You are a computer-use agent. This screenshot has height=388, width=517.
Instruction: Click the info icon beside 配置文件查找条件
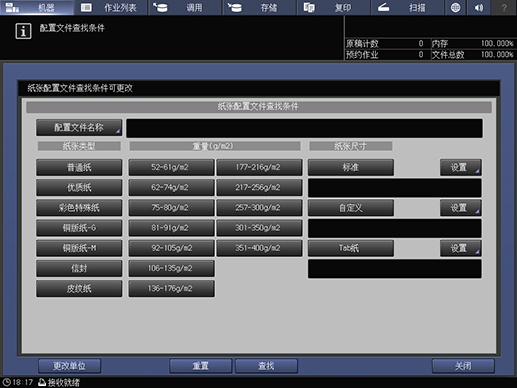click(x=23, y=31)
